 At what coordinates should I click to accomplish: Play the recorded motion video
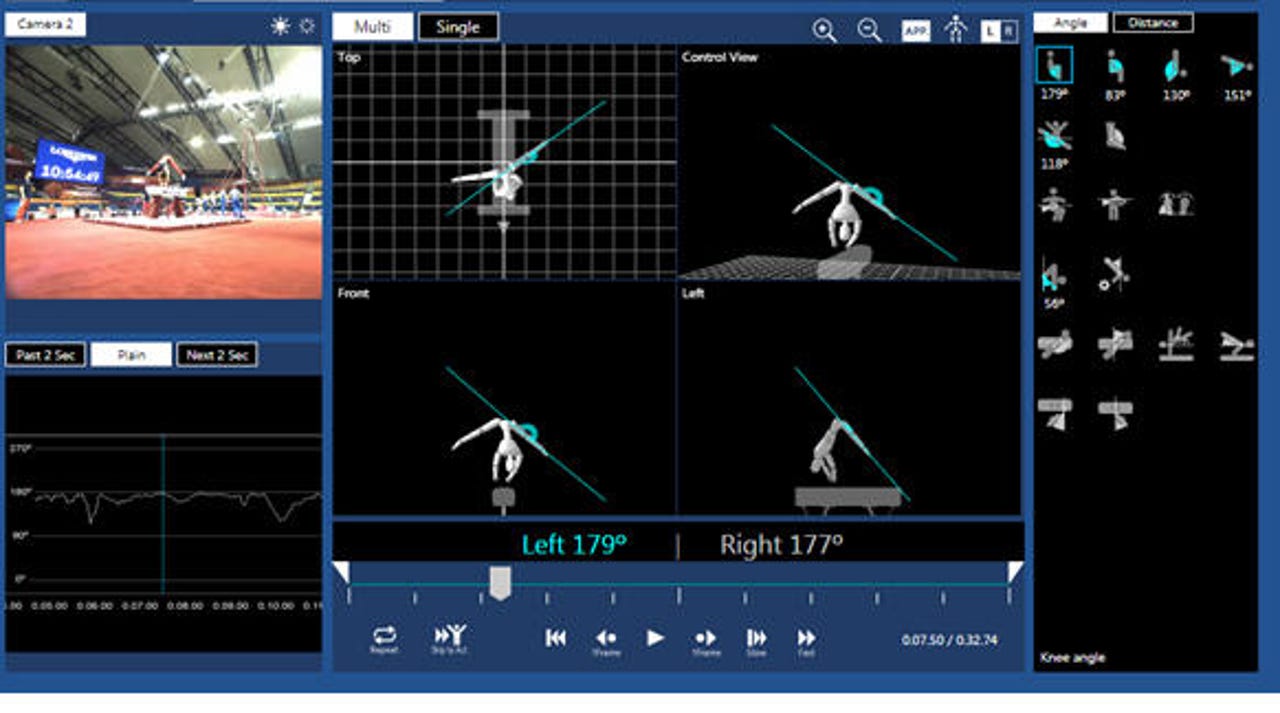point(655,638)
